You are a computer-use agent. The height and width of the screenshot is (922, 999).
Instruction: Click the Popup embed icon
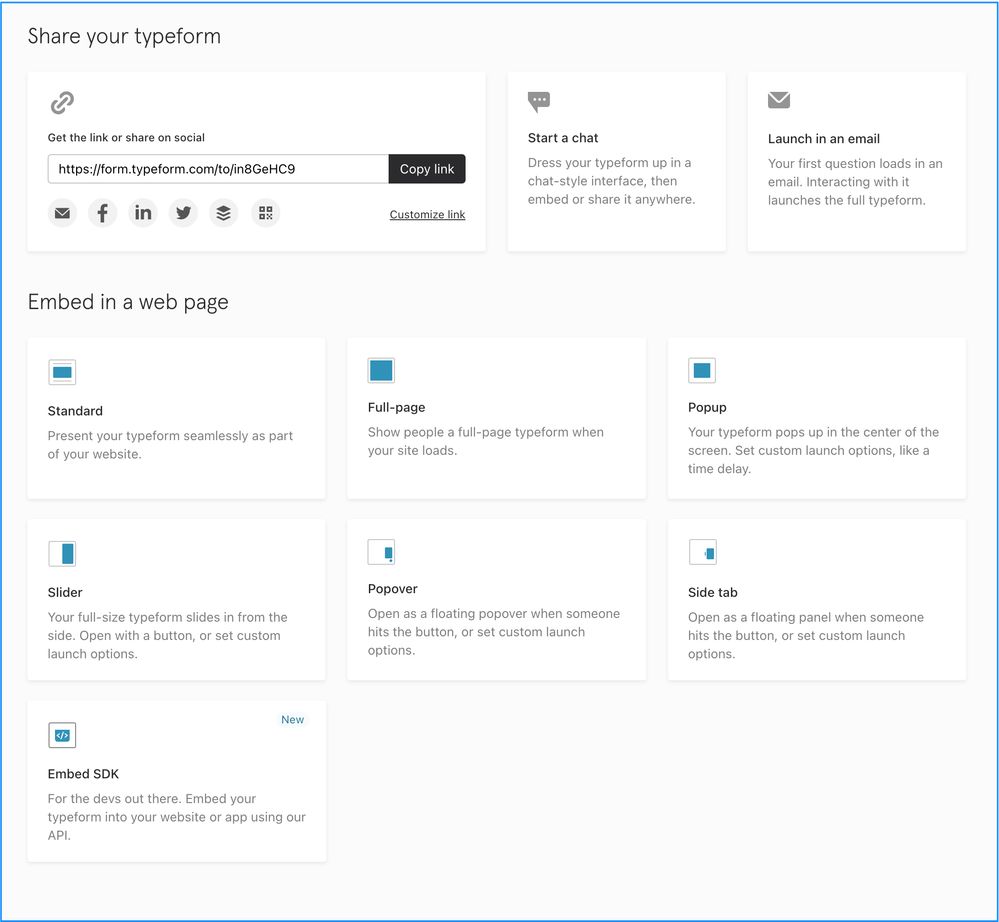[x=701, y=370]
